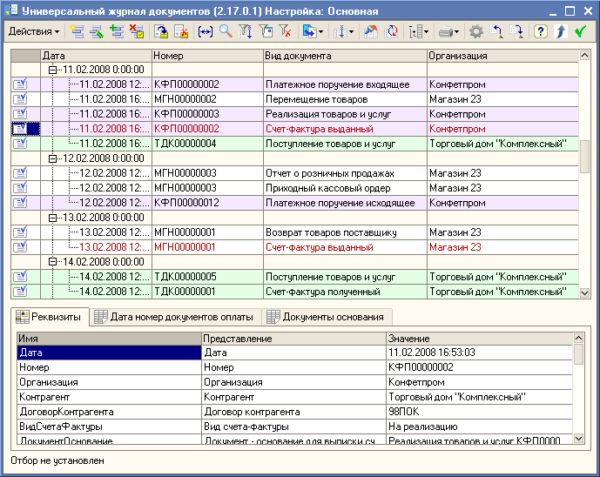Click the document icon of the ТДК00000005 row
Viewport: 600px width, 477px height.
[20, 276]
